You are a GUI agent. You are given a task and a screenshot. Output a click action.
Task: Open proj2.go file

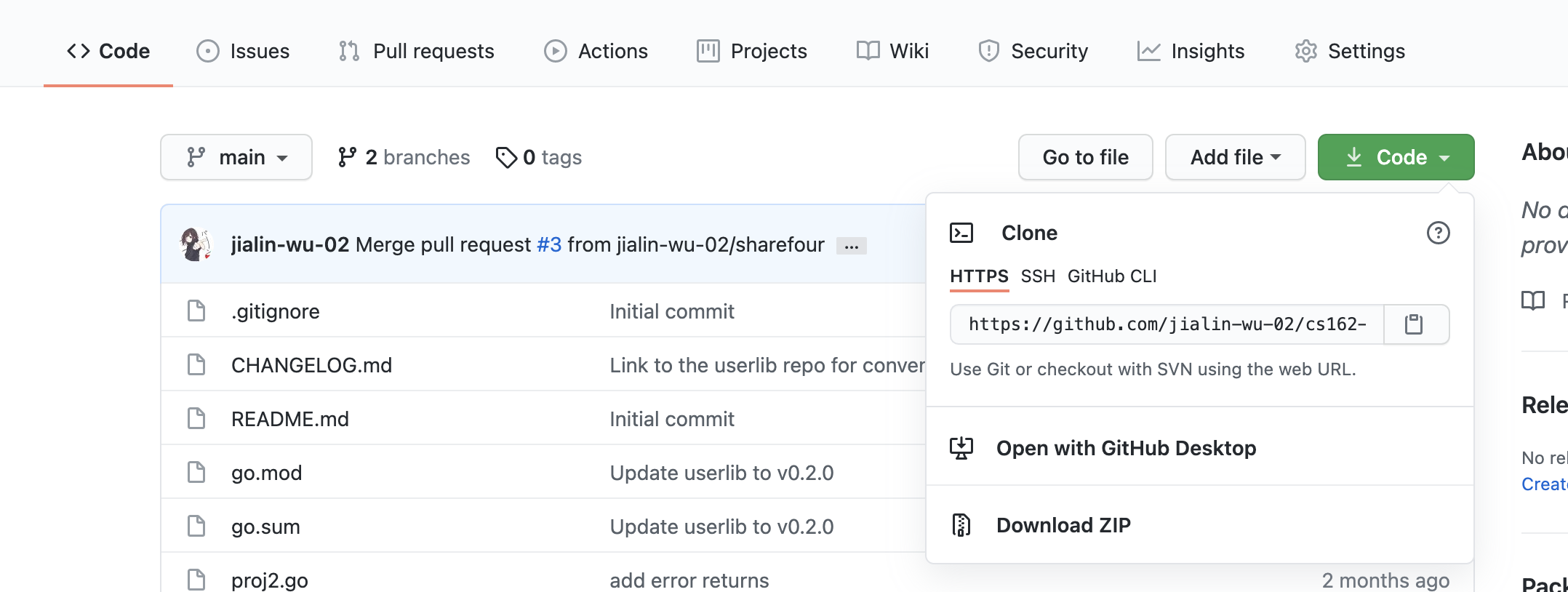pos(270,580)
